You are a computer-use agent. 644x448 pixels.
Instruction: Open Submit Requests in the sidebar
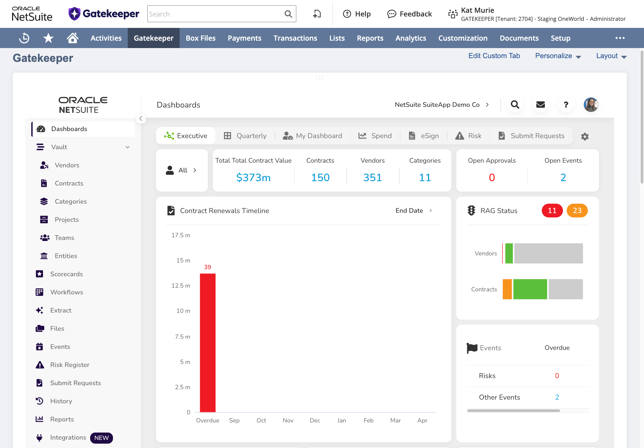(75, 383)
